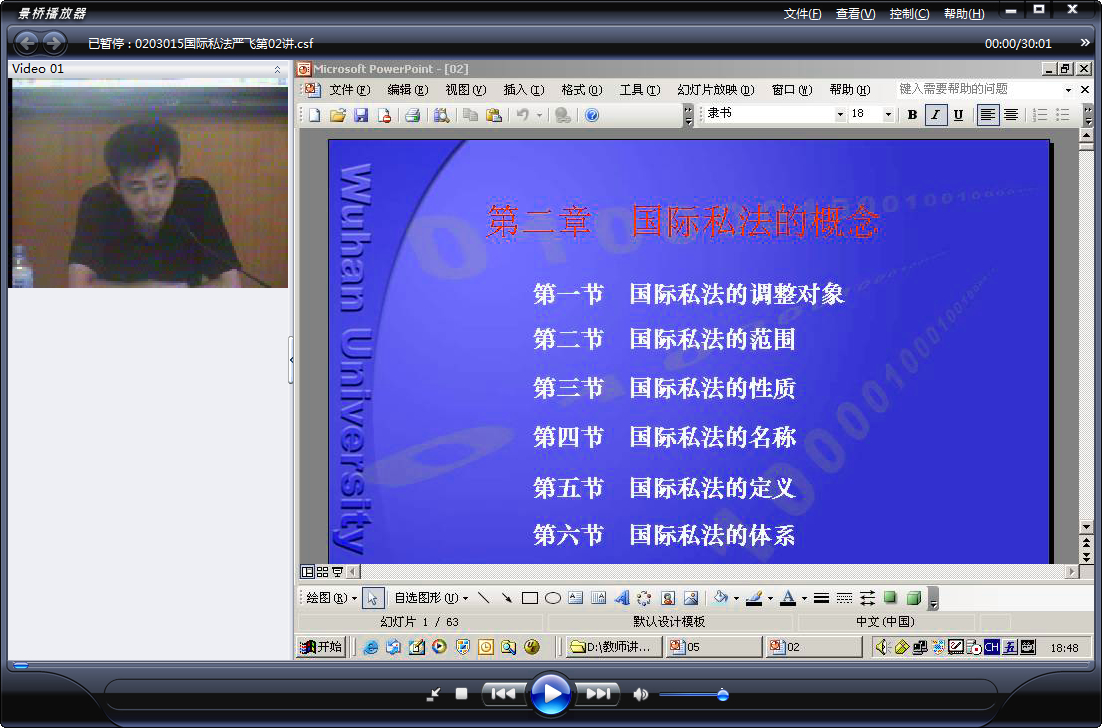Screen dimensions: 1102x728
Task: Click the Save floppy disk icon
Action: click(x=361, y=115)
